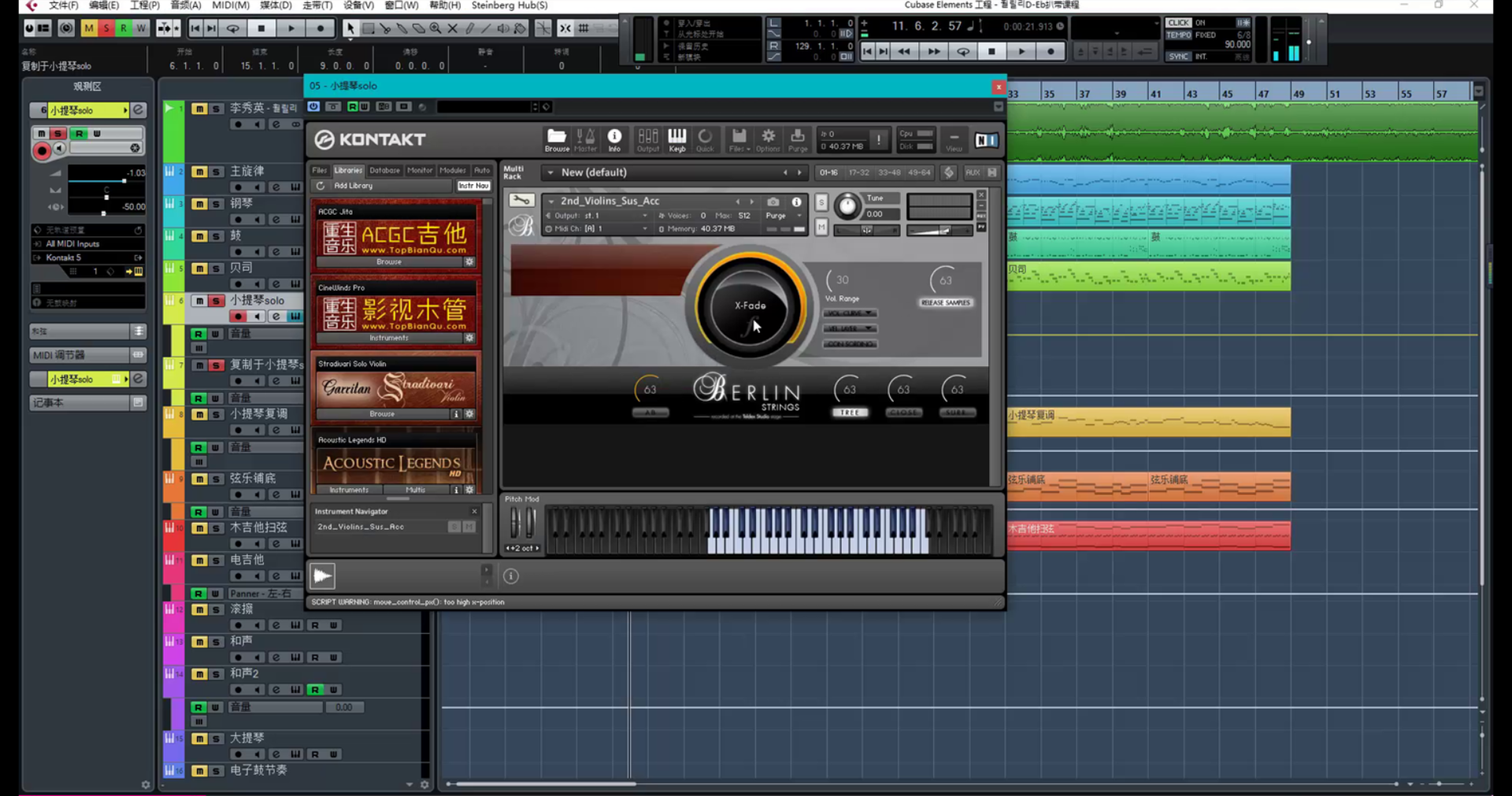
Task: Click the Native Instruments NI logo
Action: click(x=986, y=140)
